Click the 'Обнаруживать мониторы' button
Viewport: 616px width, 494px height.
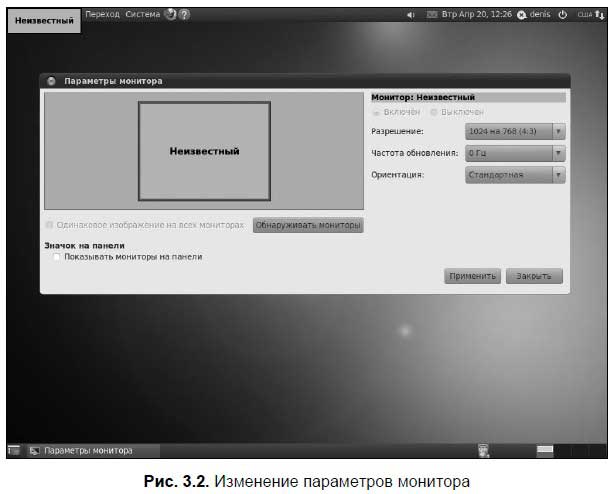point(308,225)
